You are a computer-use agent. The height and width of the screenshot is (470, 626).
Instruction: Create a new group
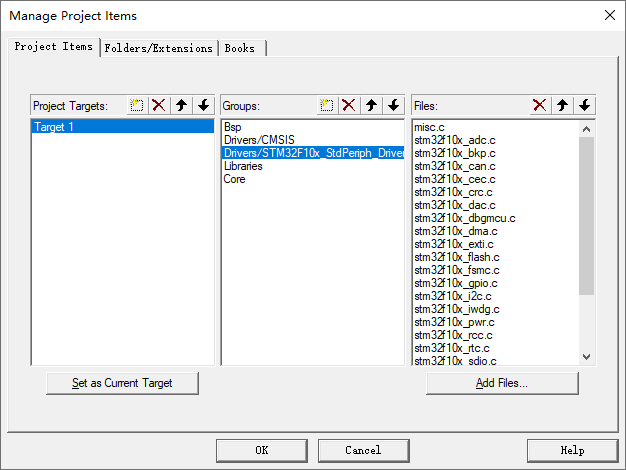pyautogui.click(x=327, y=105)
